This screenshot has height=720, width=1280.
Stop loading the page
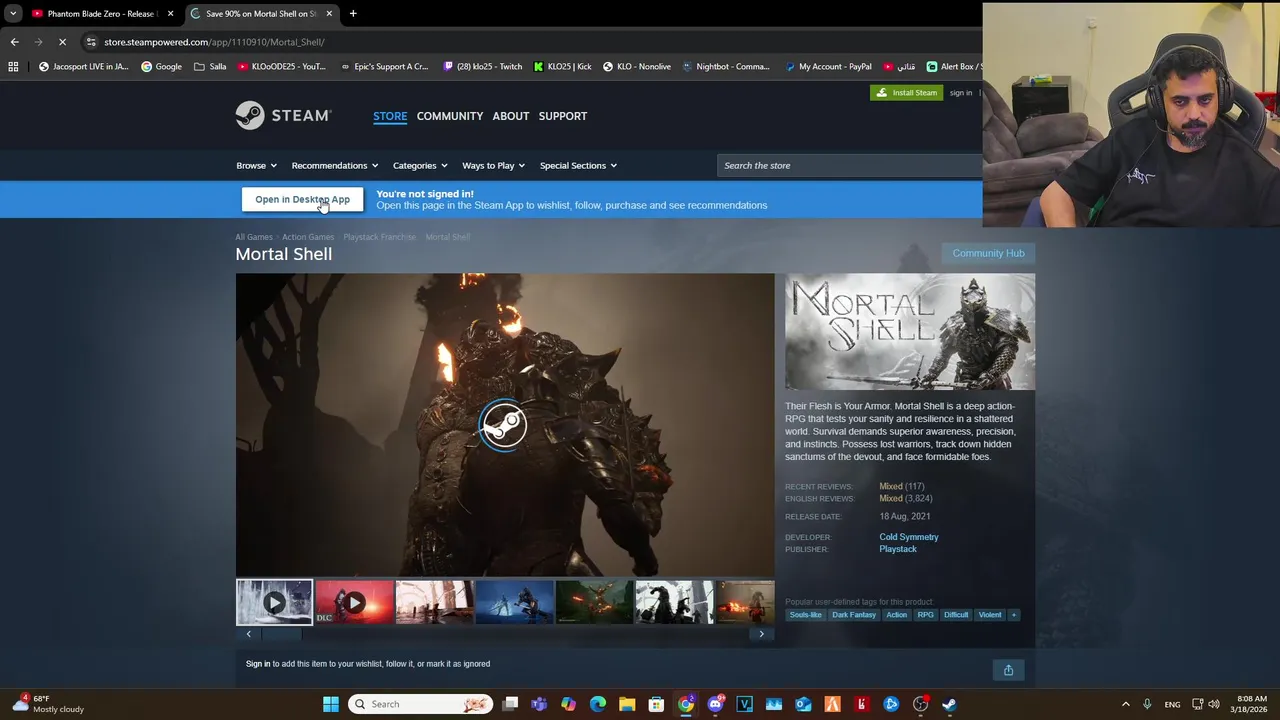(62, 42)
